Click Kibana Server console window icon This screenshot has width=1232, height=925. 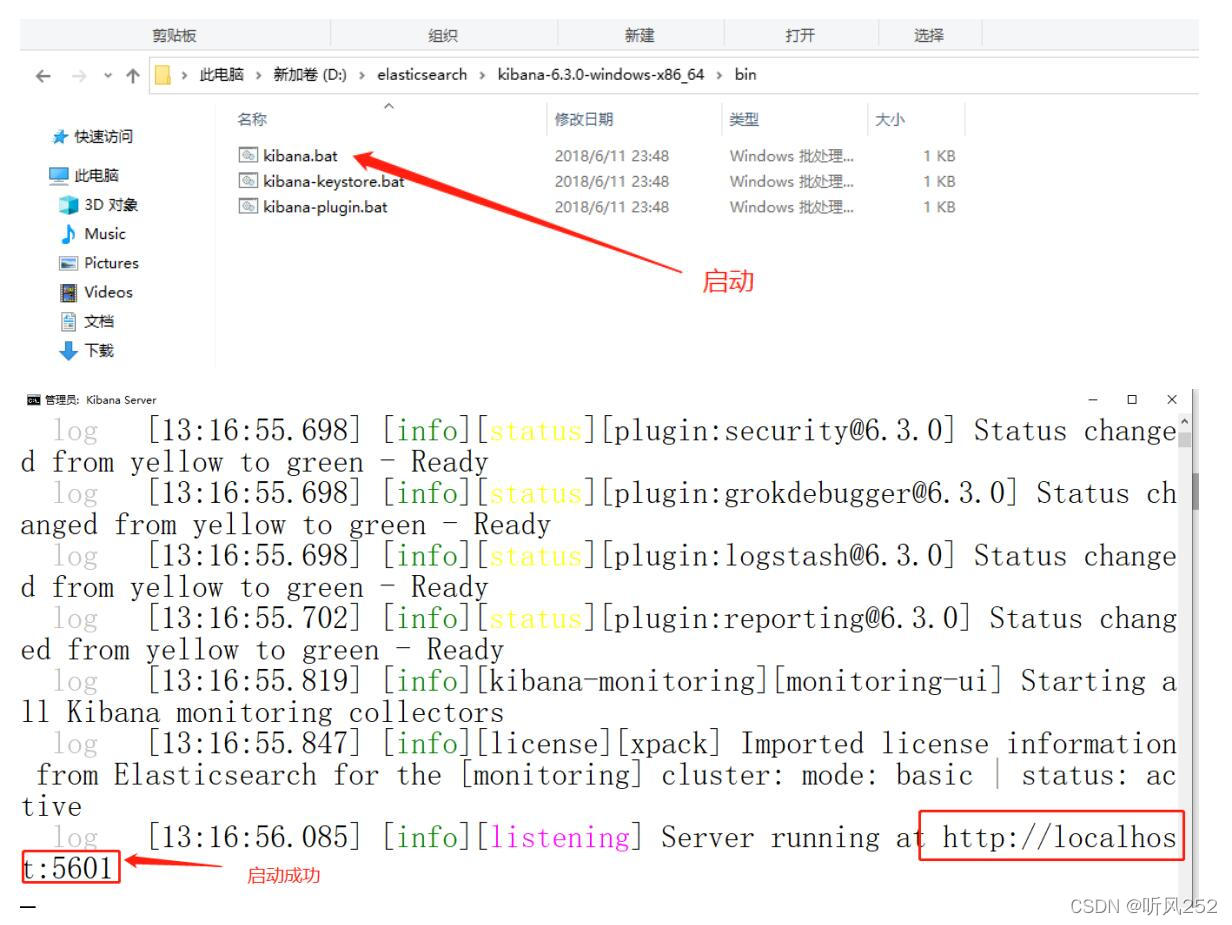(33, 400)
